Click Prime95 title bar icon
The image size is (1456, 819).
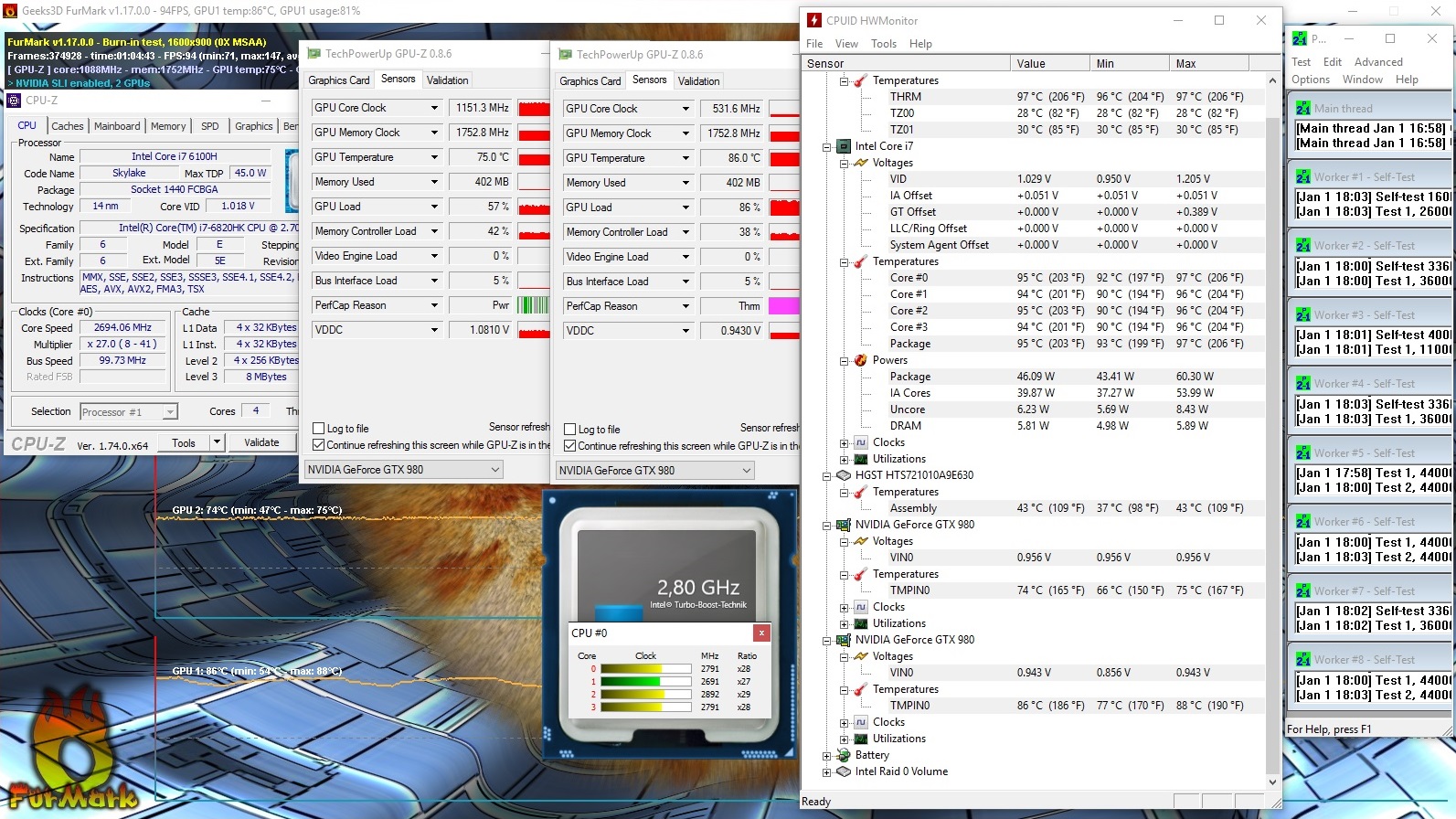1300,38
